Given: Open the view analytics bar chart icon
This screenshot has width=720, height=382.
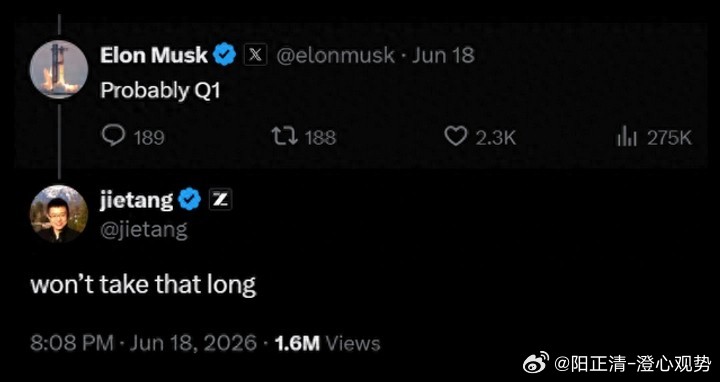Looking at the screenshot, I should (x=627, y=137).
